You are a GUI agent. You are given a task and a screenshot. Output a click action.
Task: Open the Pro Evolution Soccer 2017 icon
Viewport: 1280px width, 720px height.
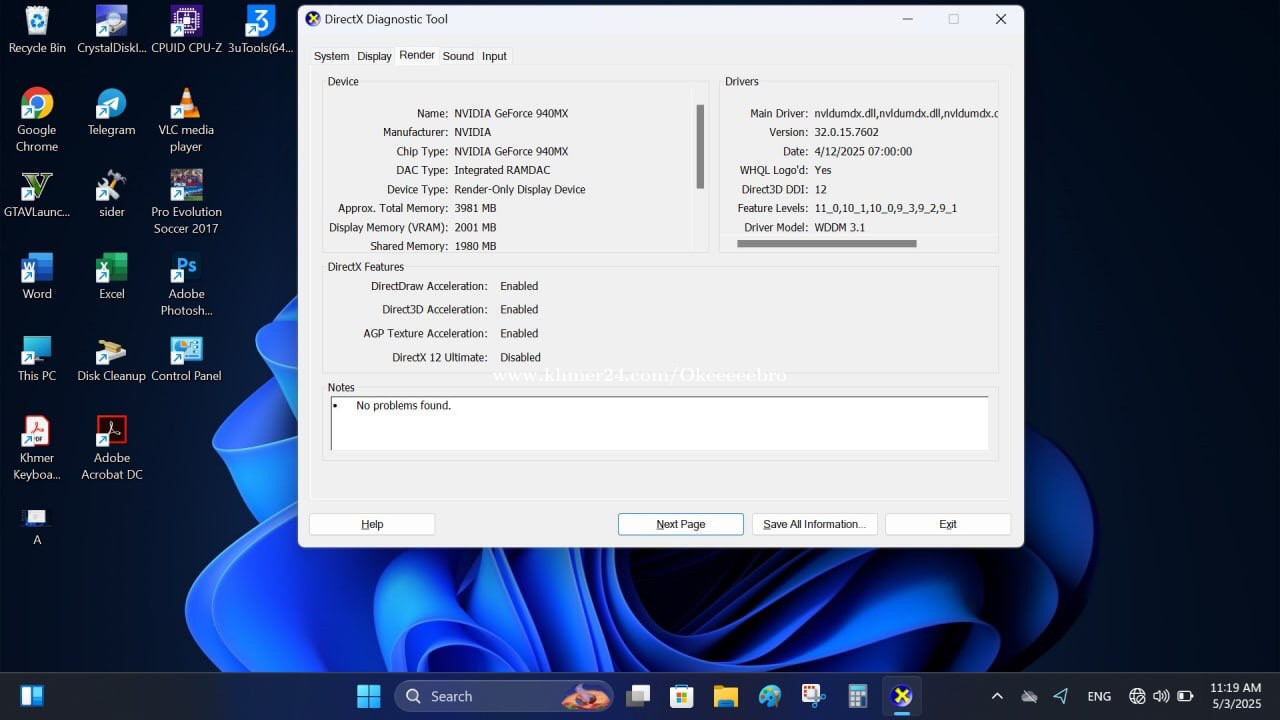[186, 202]
